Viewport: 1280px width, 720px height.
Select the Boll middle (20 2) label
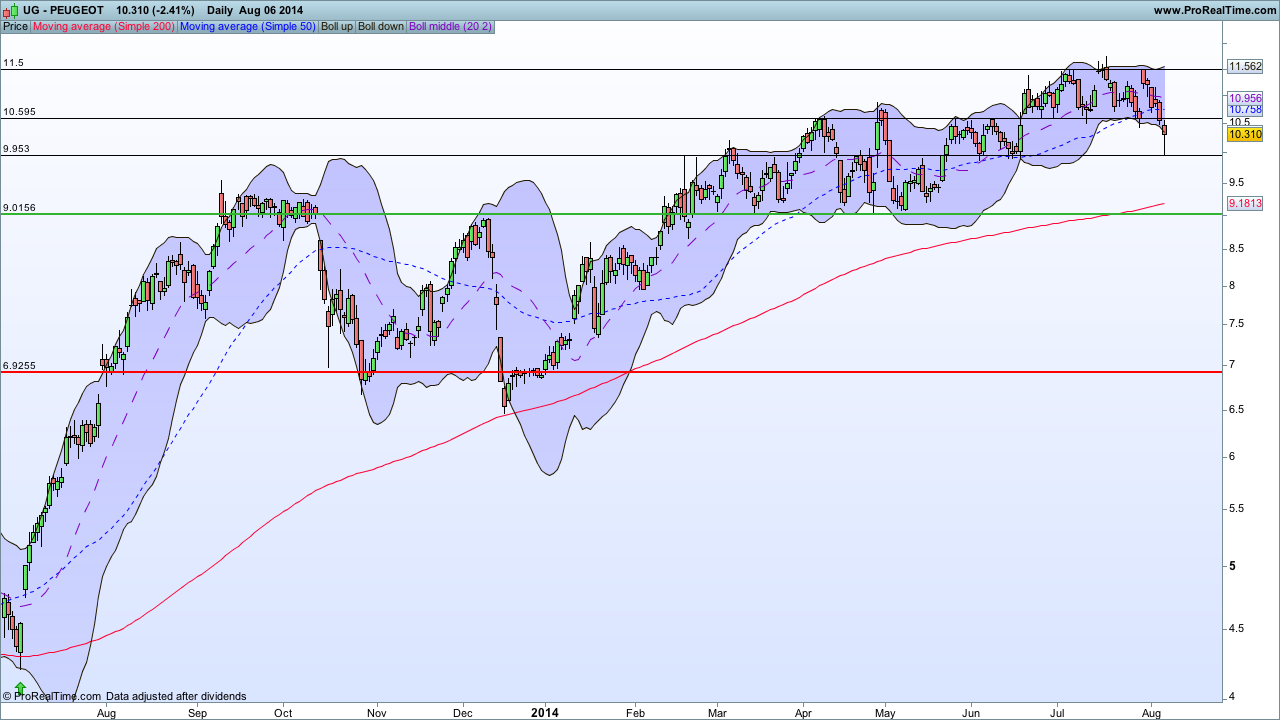point(450,26)
